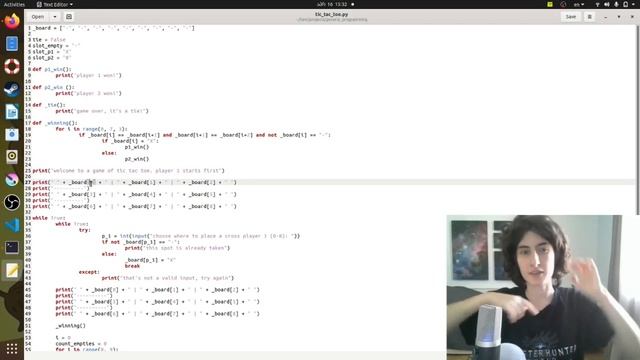Click the print 'player 2 won!' line
The width and height of the screenshot is (640, 360).
point(89,93)
